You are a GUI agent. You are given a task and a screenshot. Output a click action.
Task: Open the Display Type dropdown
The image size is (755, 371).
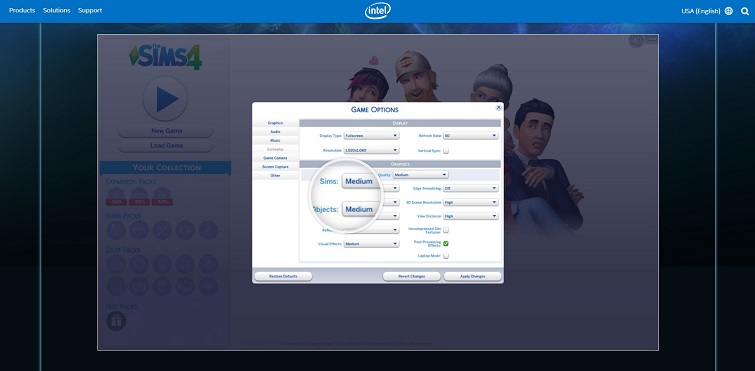[x=371, y=136]
